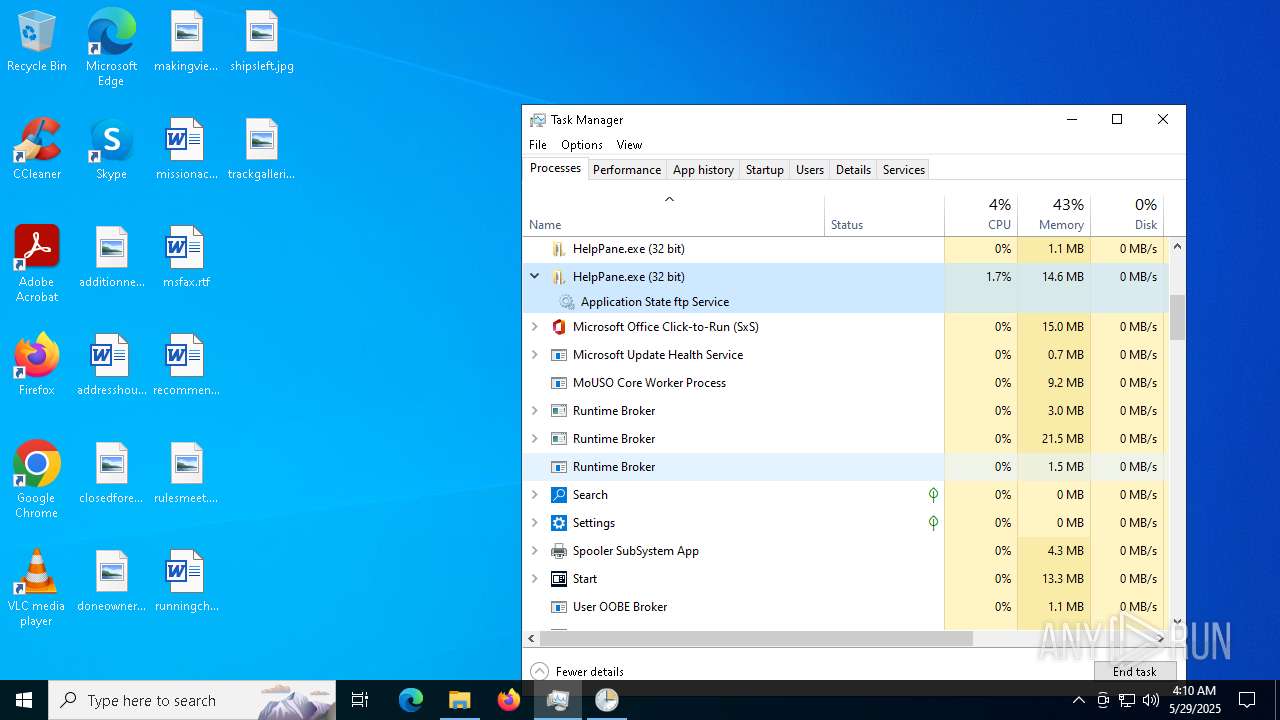This screenshot has height=720, width=1280.
Task: Expand the 3.0 MB Runtime Broker process
Action: [x=534, y=411]
